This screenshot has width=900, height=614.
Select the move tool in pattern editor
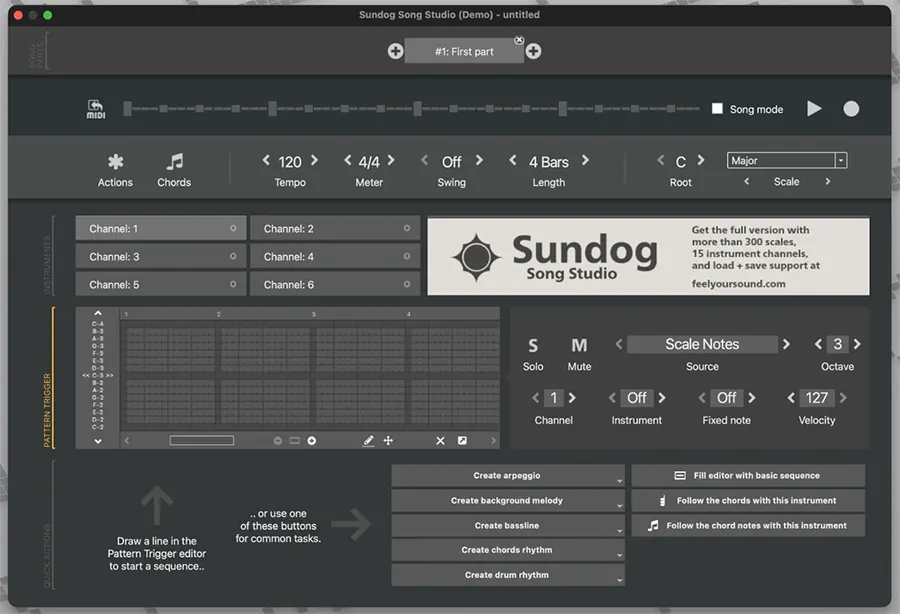(x=388, y=440)
